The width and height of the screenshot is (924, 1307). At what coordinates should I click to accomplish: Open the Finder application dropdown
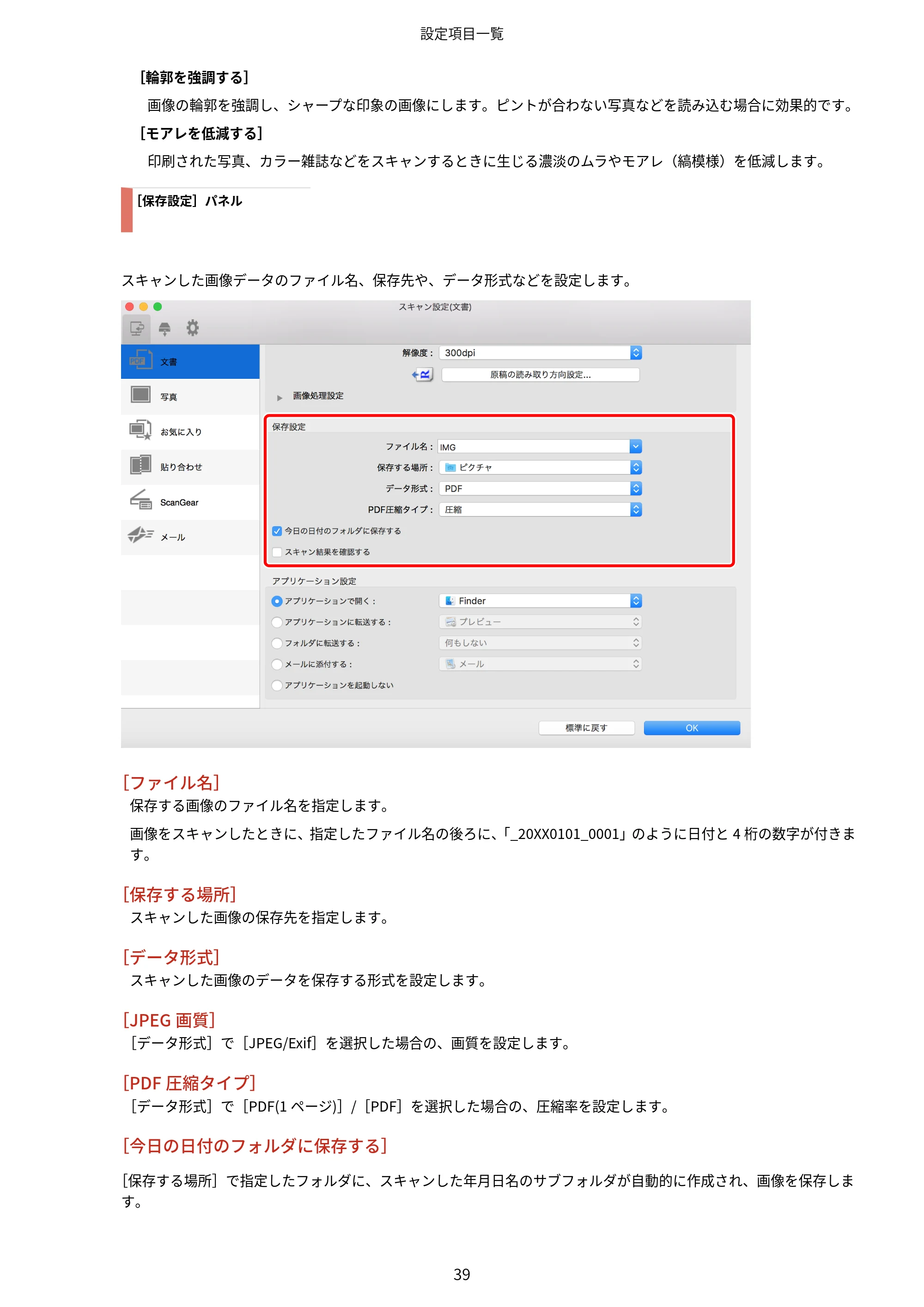pyautogui.click(x=540, y=601)
